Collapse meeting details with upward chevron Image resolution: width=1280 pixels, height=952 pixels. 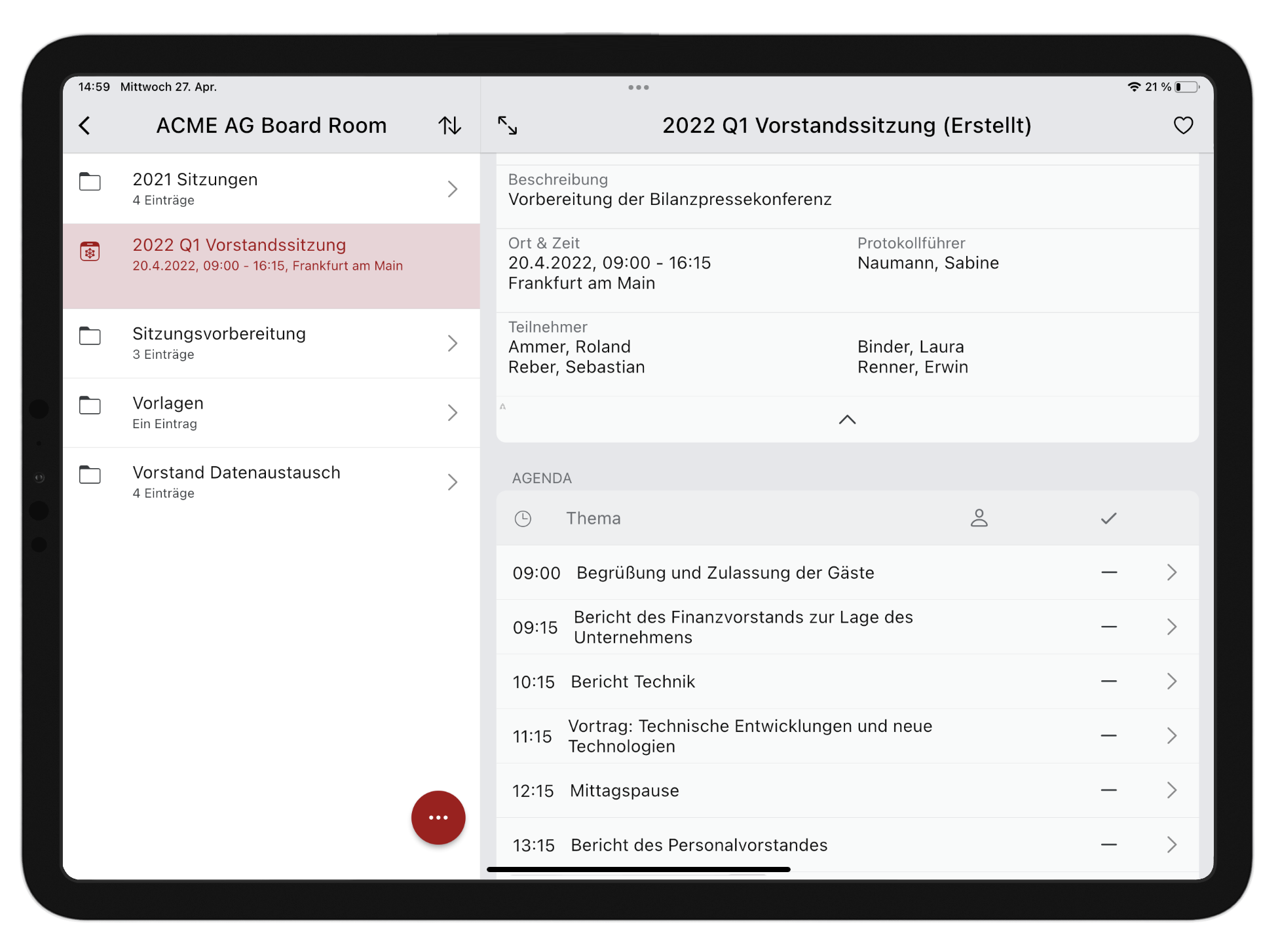coord(847,420)
